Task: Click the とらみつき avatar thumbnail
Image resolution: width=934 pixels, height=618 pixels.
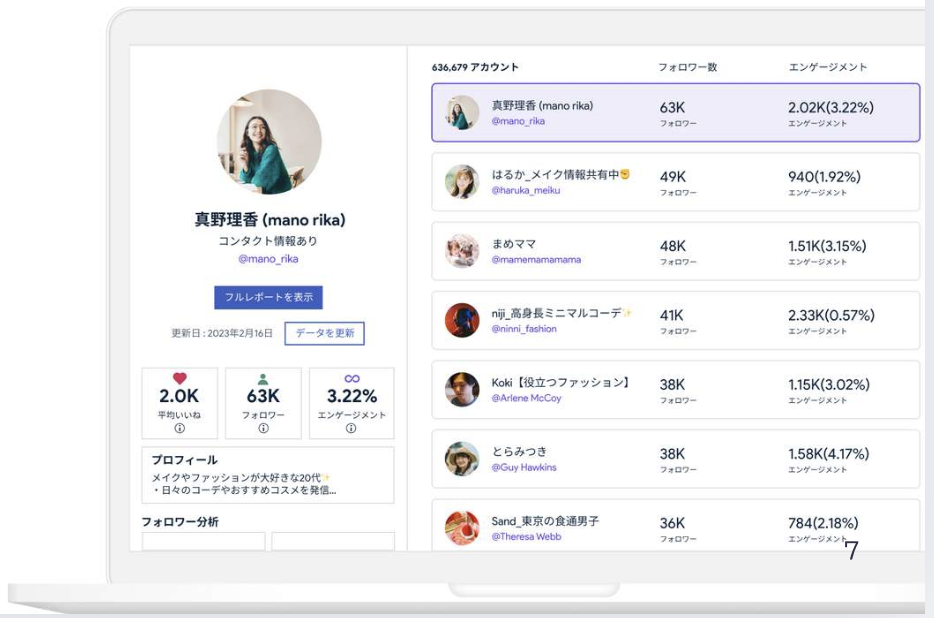Action: (x=462, y=458)
